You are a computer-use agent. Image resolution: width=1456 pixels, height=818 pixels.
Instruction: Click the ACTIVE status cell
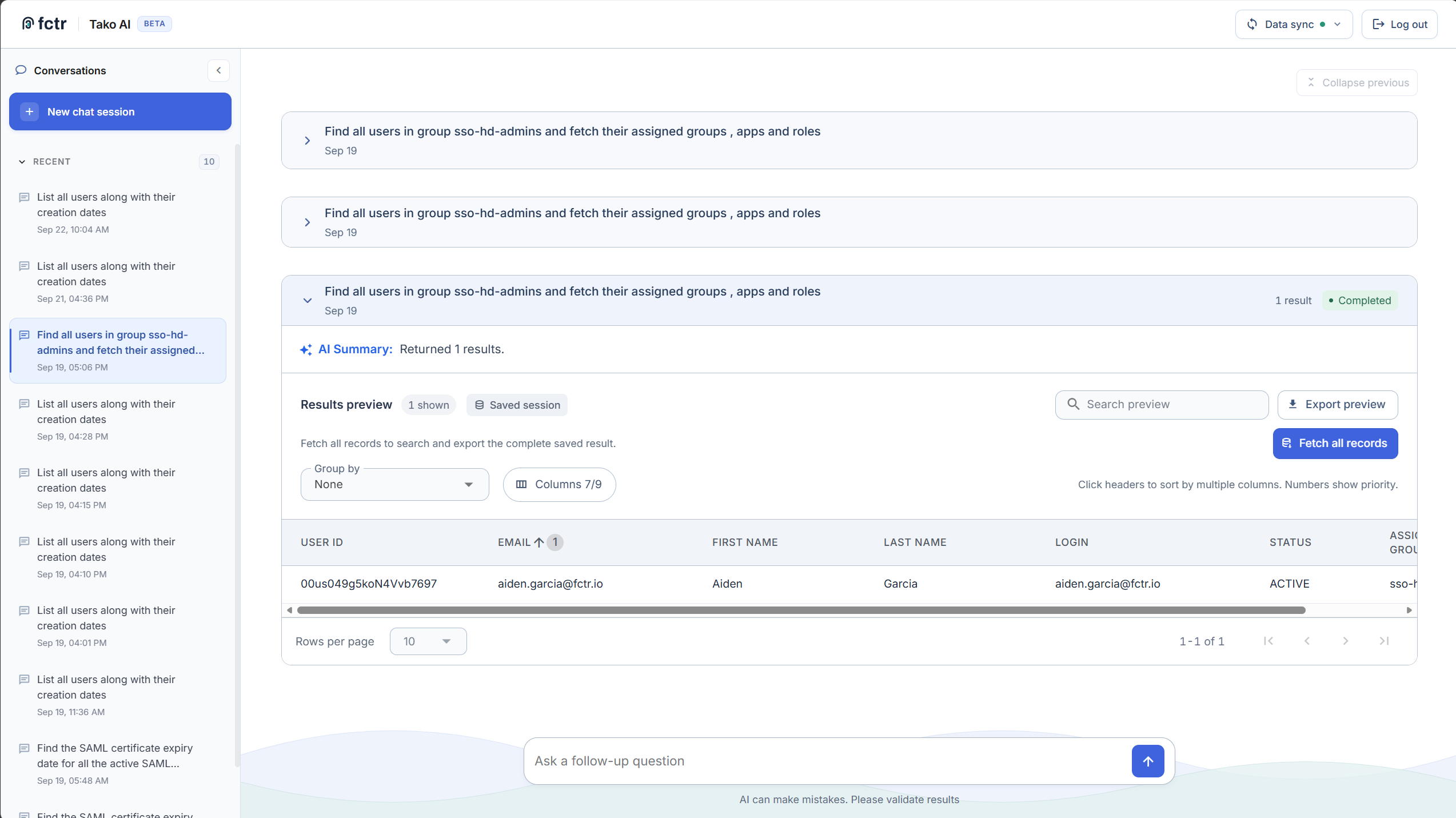click(x=1289, y=584)
